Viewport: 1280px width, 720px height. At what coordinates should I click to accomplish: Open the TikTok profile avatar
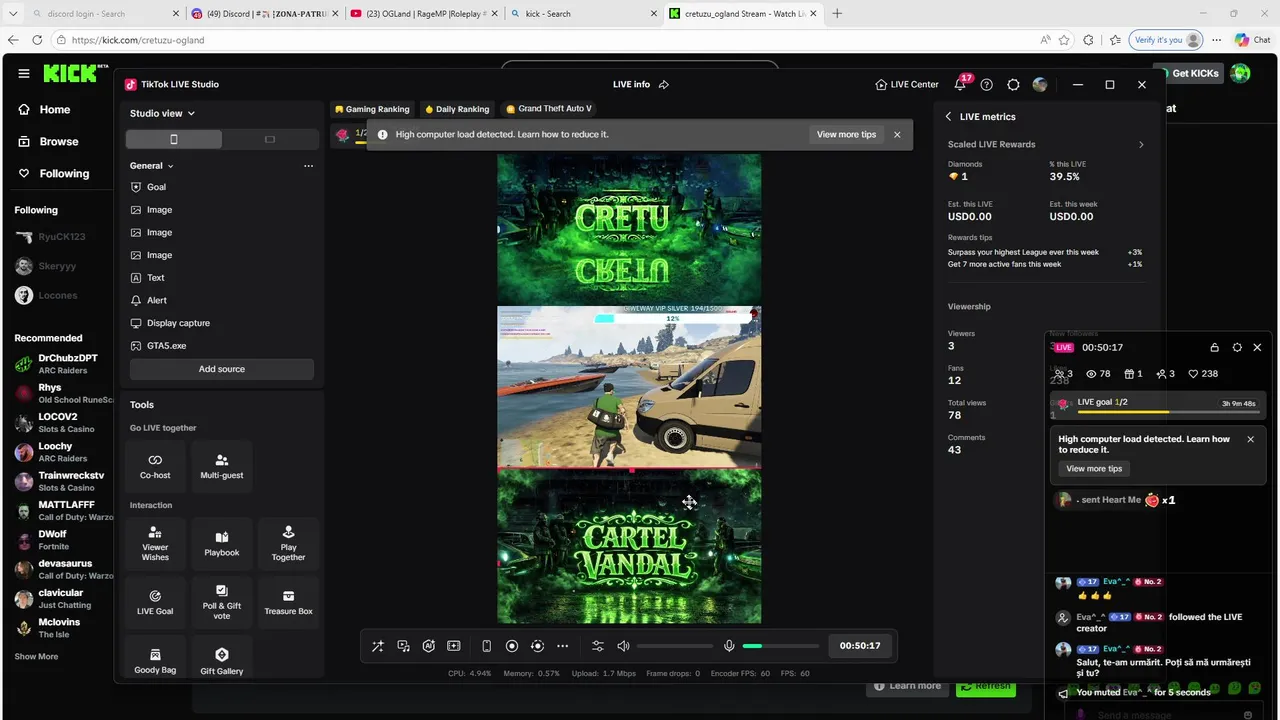(x=1040, y=85)
